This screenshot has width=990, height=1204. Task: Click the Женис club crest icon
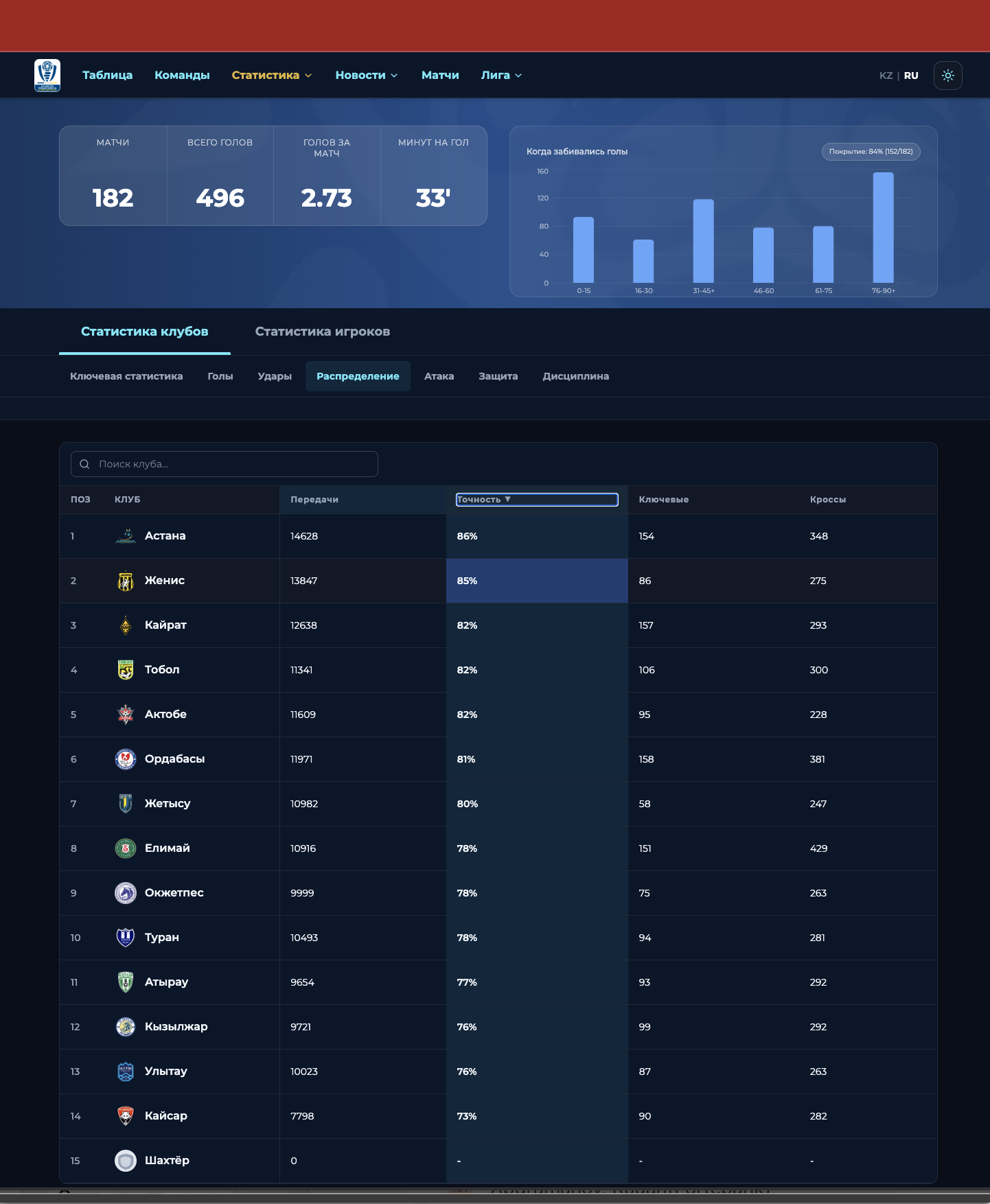pos(126,581)
